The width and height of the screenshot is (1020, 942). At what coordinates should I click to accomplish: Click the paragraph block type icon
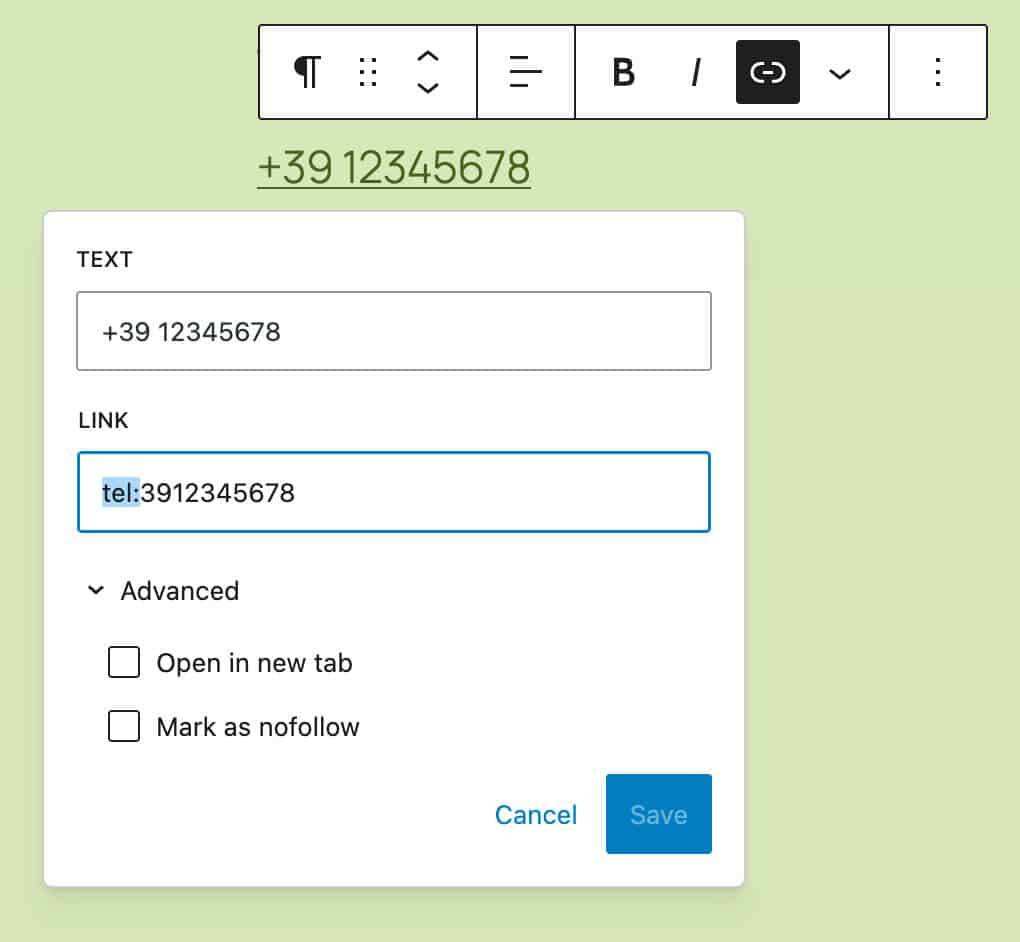308,72
